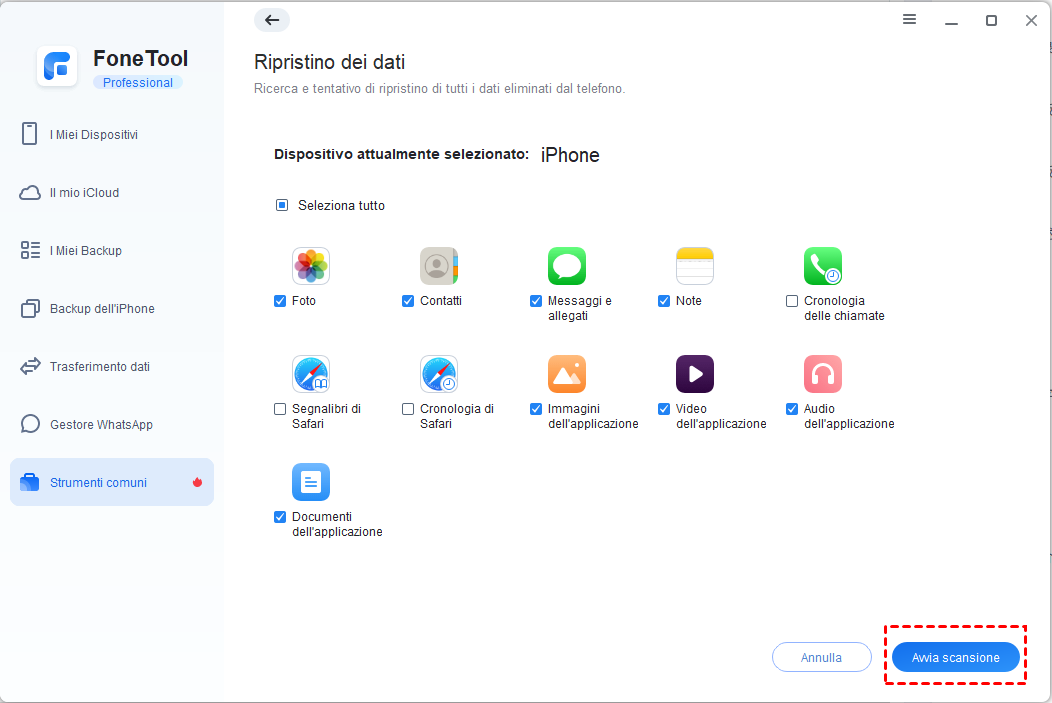Screen dimensions: 1052x703
Task: Click the Audio dell'applicazione headphones icon
Action: (823, 374)
